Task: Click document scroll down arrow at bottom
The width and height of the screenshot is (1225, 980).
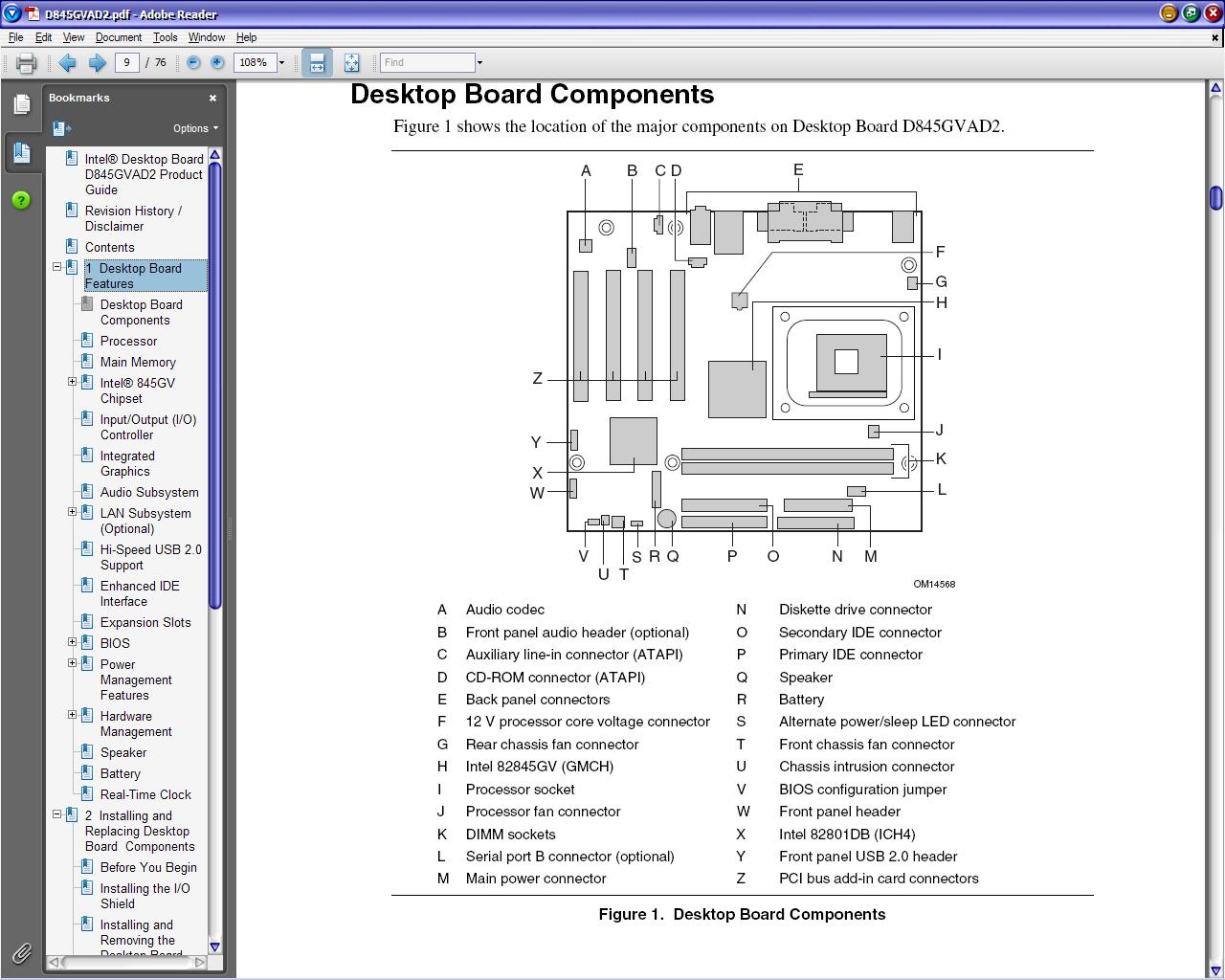Action: pos(1215,970)
